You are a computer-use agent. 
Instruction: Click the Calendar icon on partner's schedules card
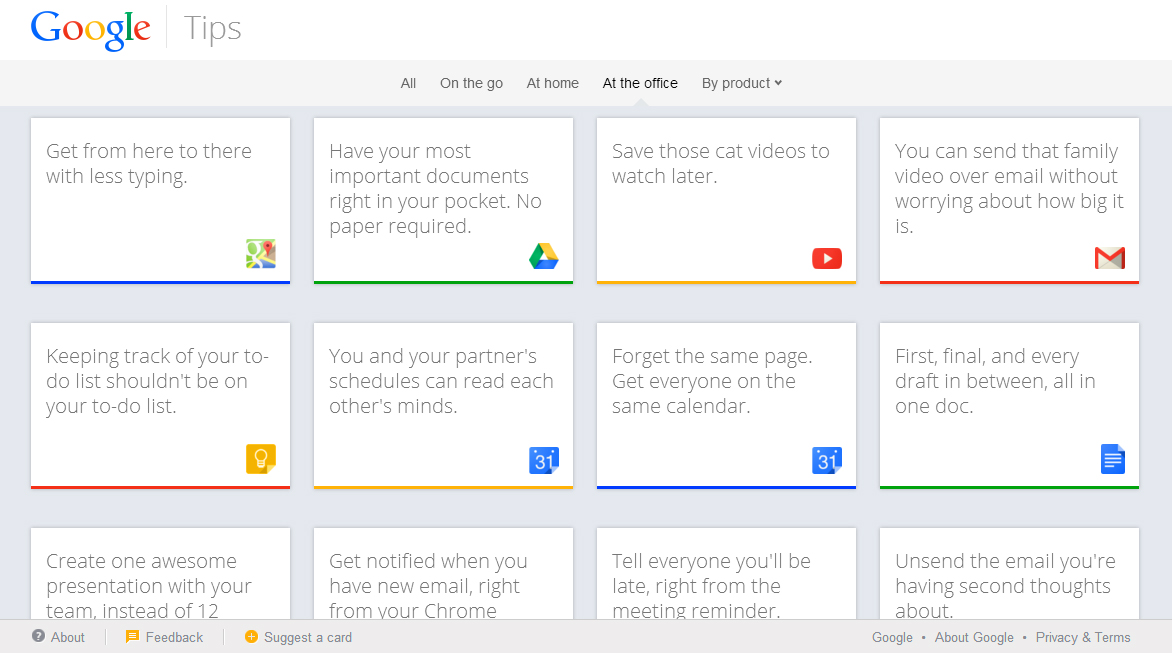tap(544, 460)
